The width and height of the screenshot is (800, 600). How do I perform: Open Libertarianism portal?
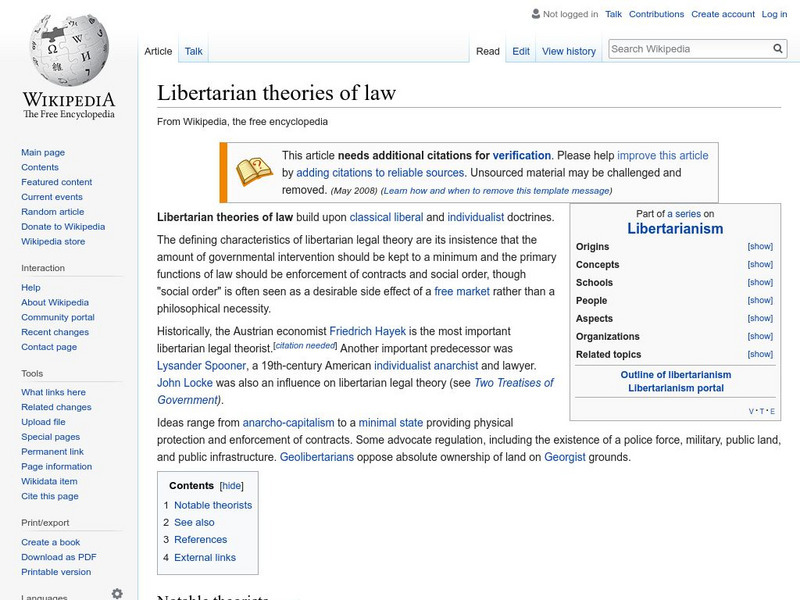point(676,388)
